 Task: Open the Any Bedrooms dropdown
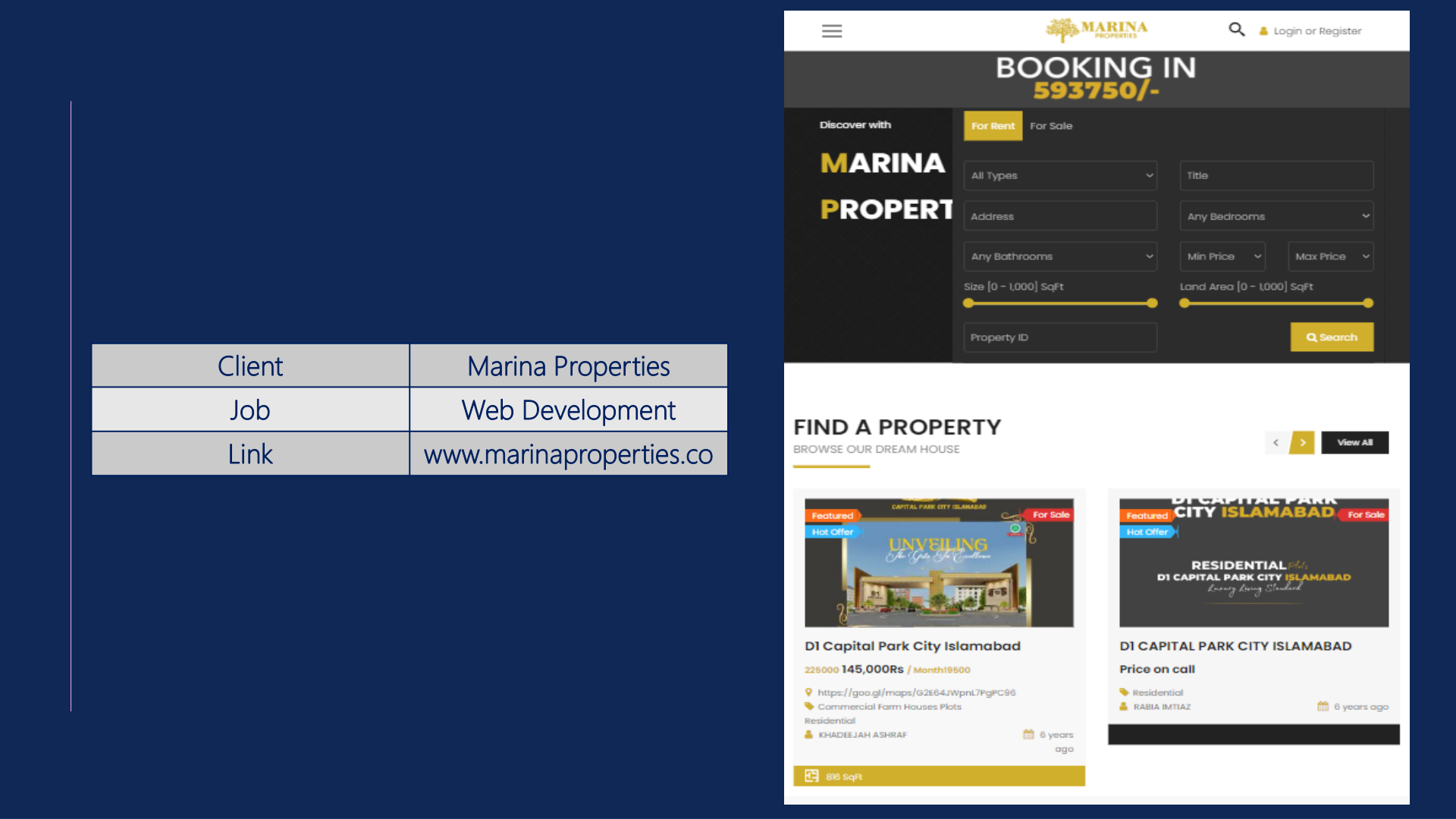[1276, 216]
